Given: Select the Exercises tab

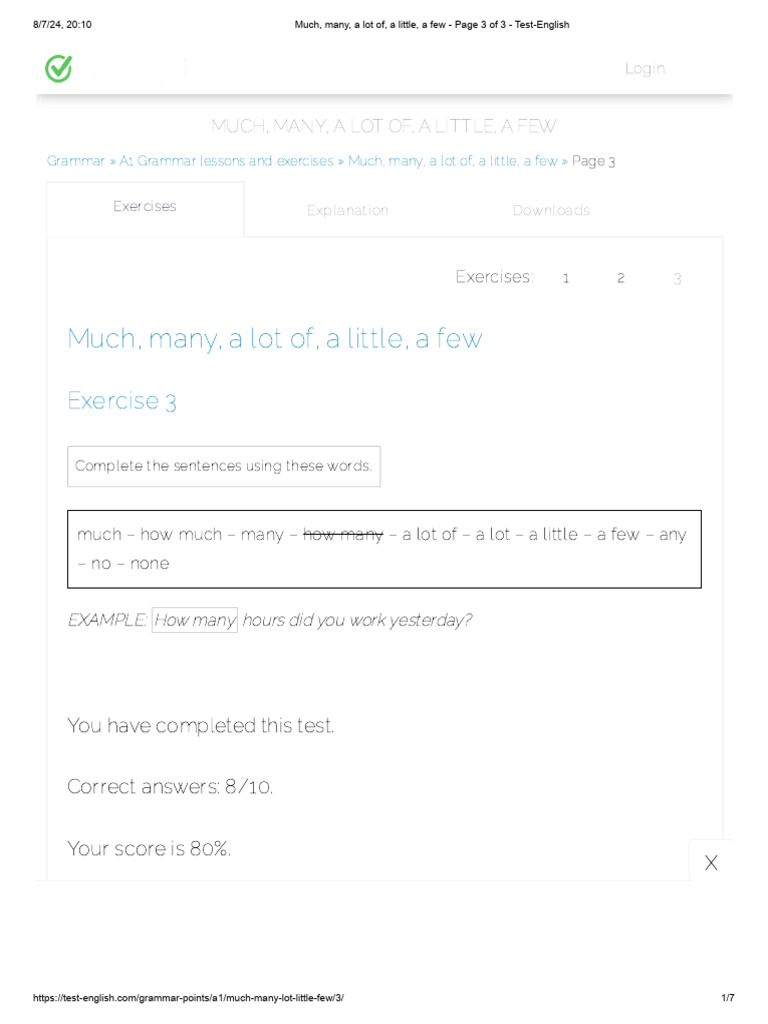Looking at the screenshot, I should click(x=145, y=207).
